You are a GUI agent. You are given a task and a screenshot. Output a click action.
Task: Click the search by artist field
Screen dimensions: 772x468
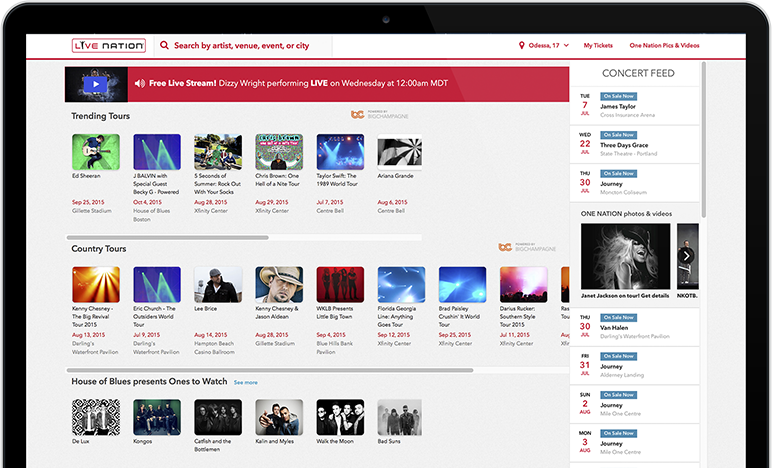click(x=243, y=46)
